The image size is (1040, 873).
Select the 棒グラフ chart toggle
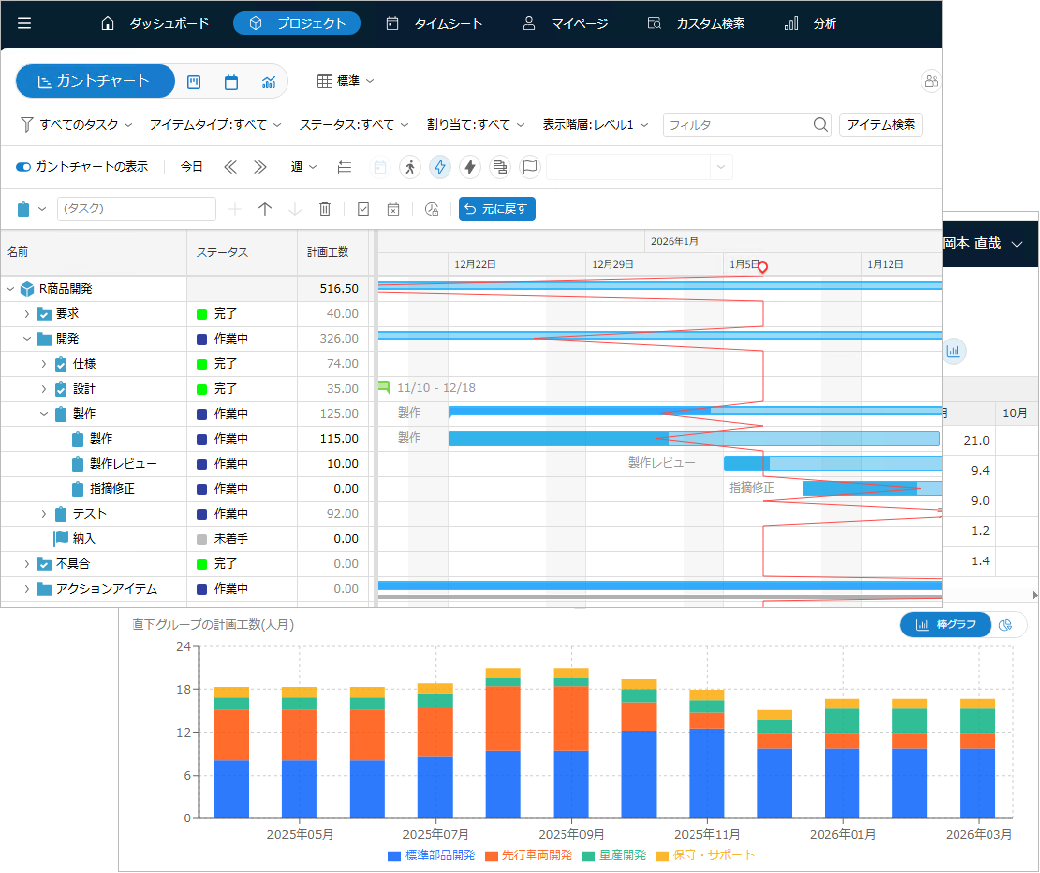tap(945, 624)
